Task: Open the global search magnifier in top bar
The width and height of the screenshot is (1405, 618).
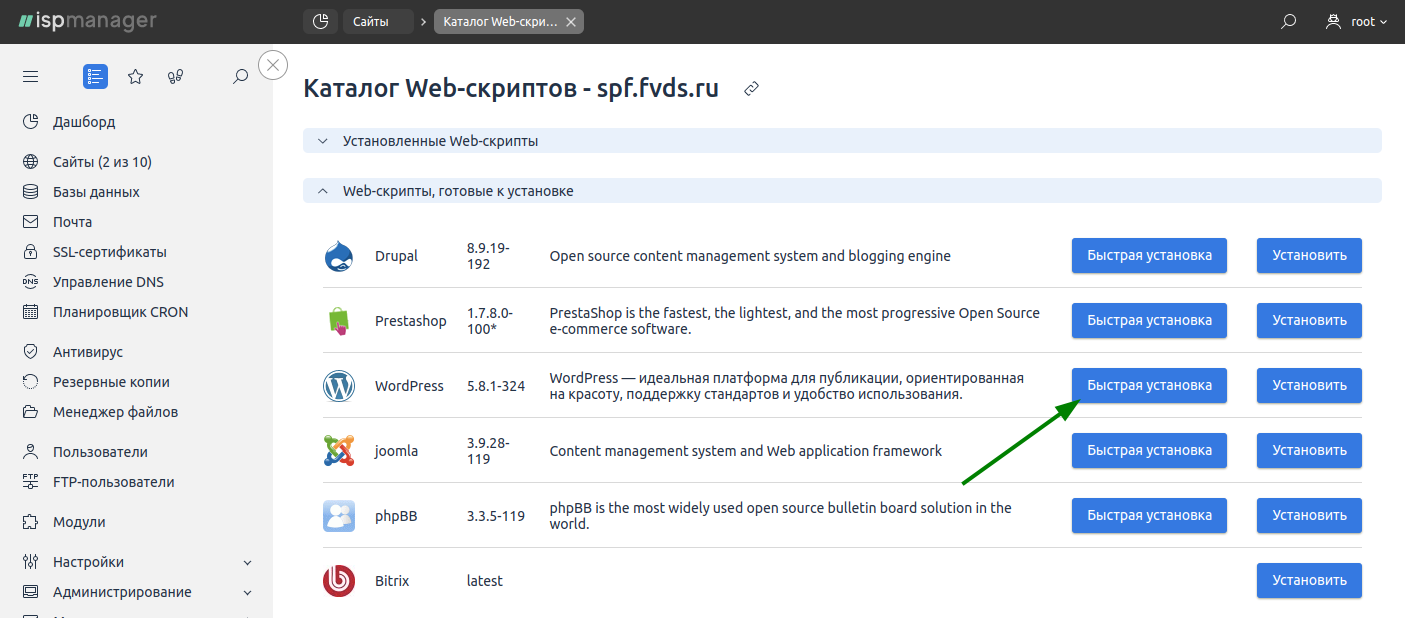Action: (x=1289, y=21)
